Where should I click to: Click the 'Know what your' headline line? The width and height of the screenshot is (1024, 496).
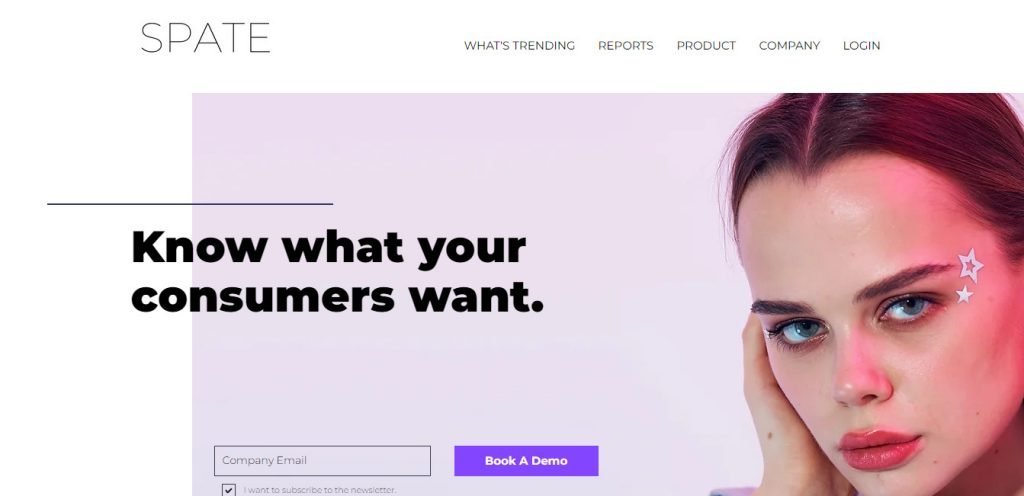coord(328,247)
